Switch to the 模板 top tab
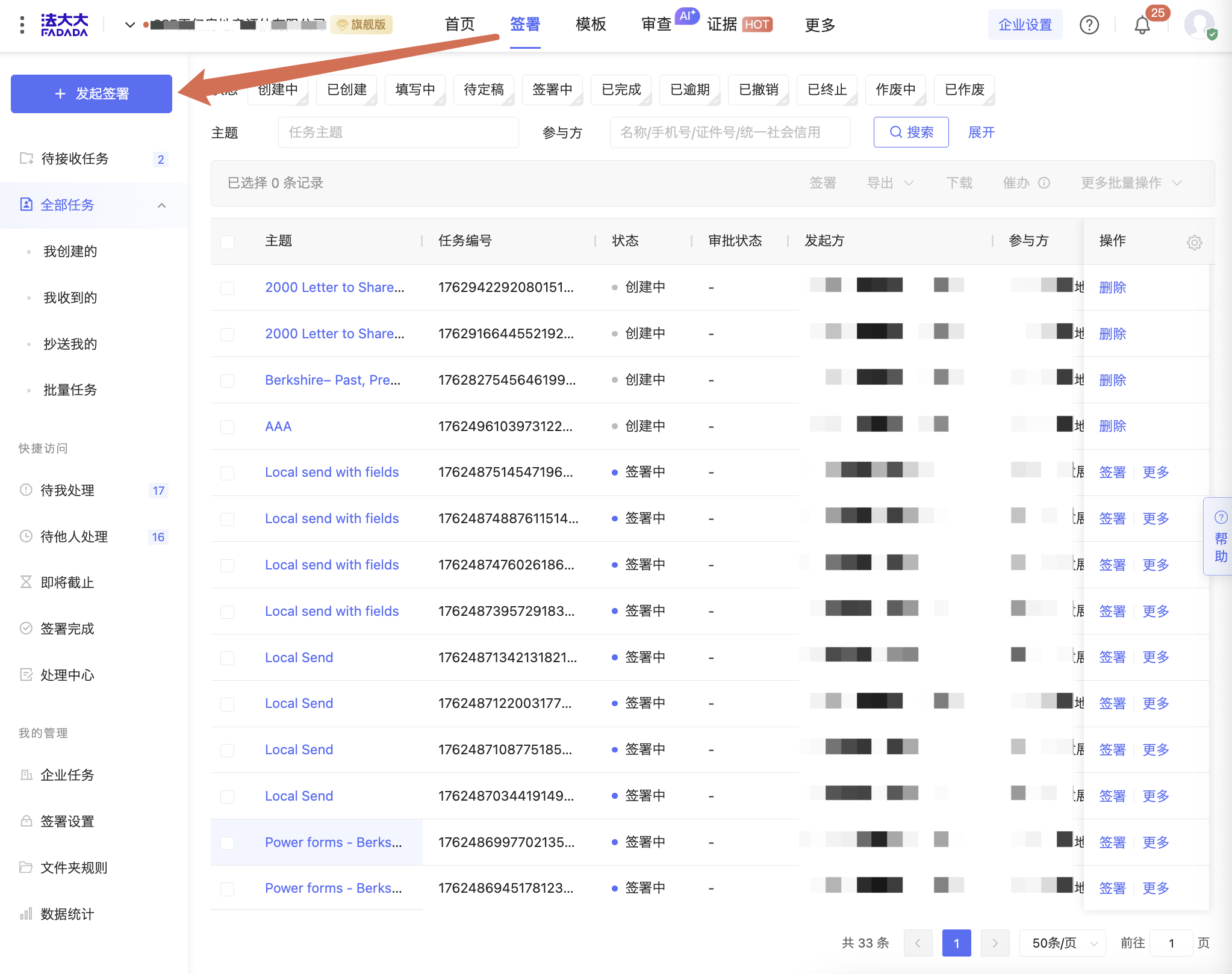Screen dimensions: 1232x974 590,25
